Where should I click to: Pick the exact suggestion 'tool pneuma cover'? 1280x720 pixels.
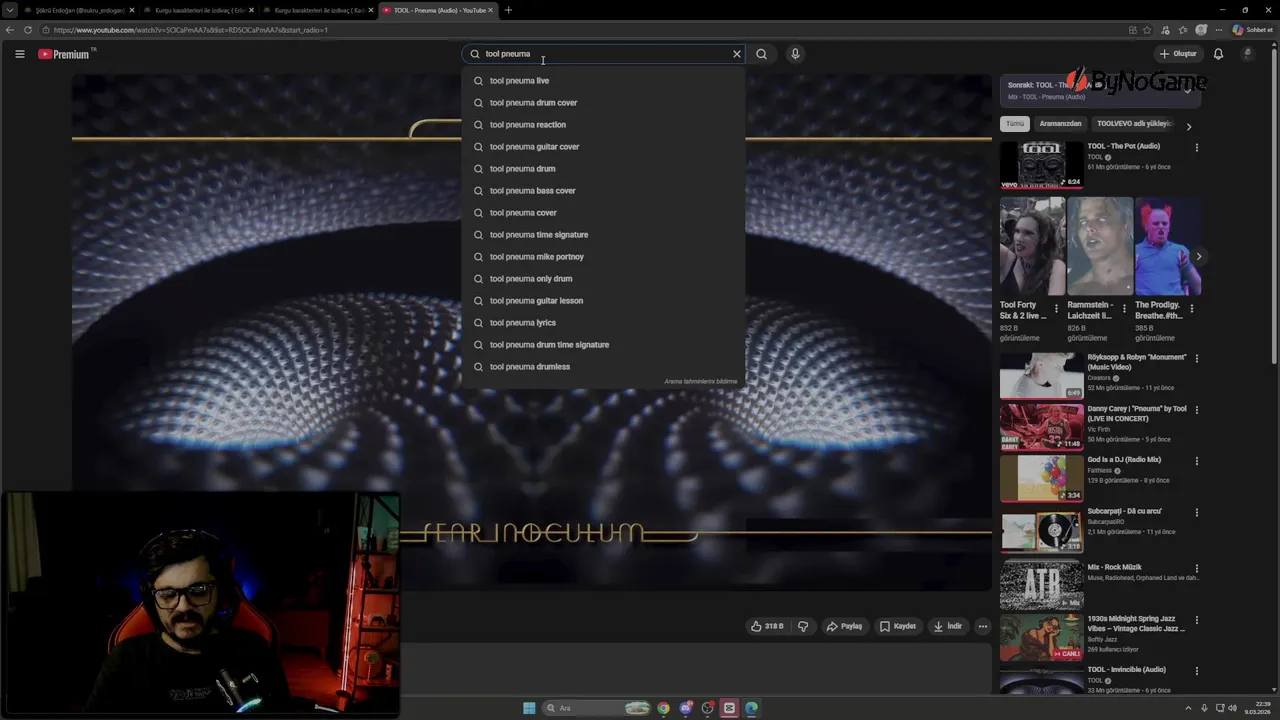[604, 213]
